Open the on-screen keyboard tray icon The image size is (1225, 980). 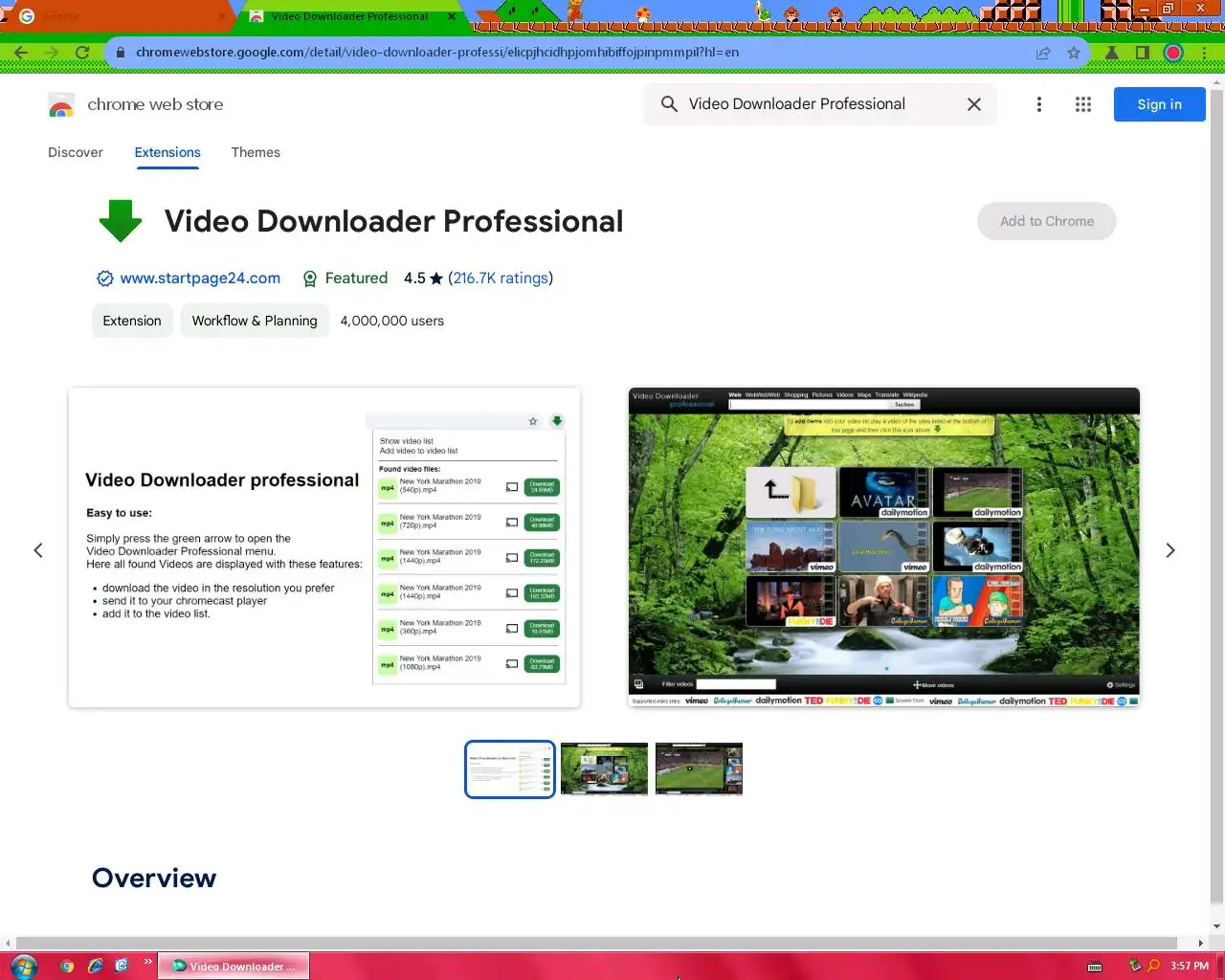click(x=1095, y=967)
